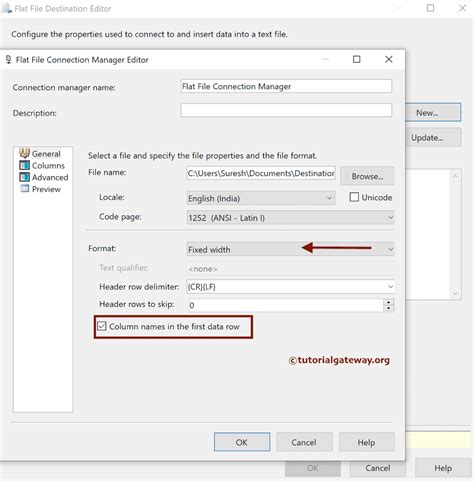Viewport: 474px width, 481px height.
Task: Click the Update... button in Destination Editor
Action: coord(433,137)
